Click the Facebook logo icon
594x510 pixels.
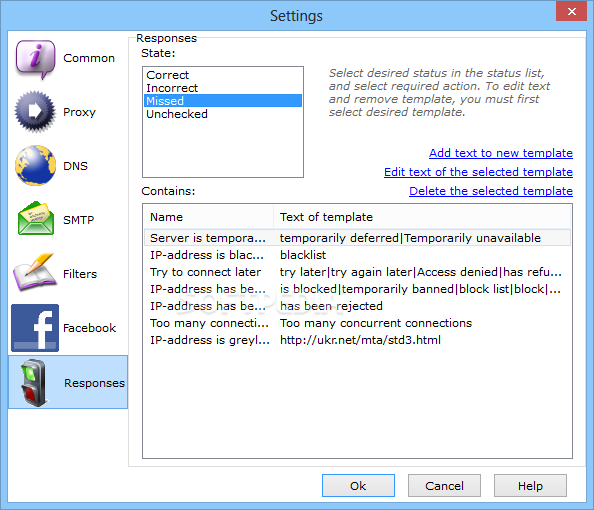(35, 328)
